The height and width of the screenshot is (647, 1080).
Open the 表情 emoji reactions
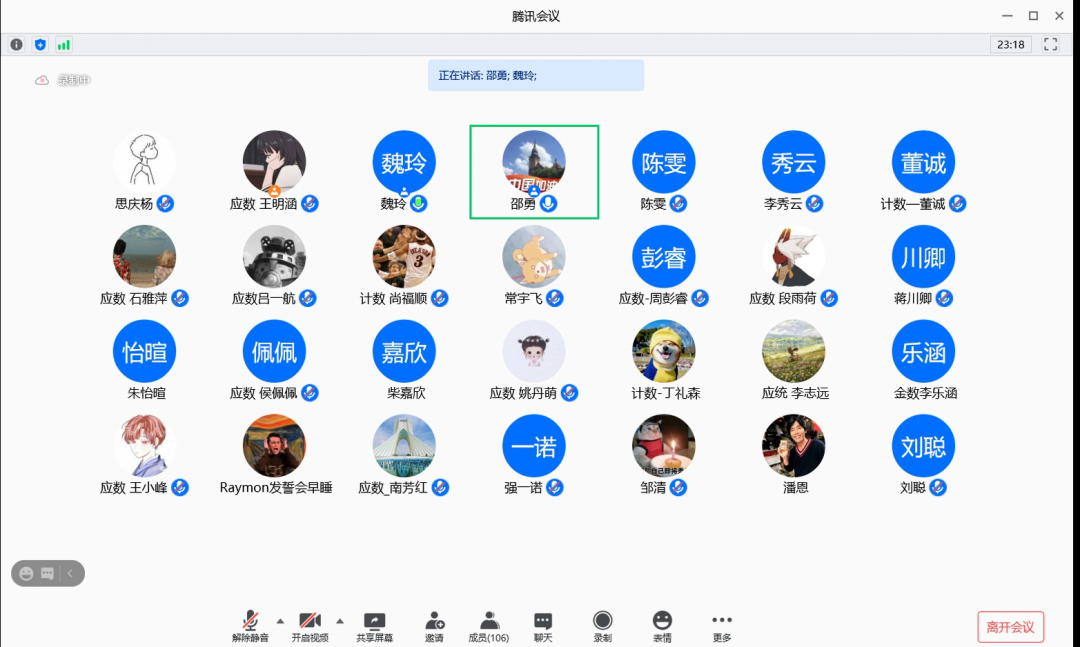pos(662,626)
